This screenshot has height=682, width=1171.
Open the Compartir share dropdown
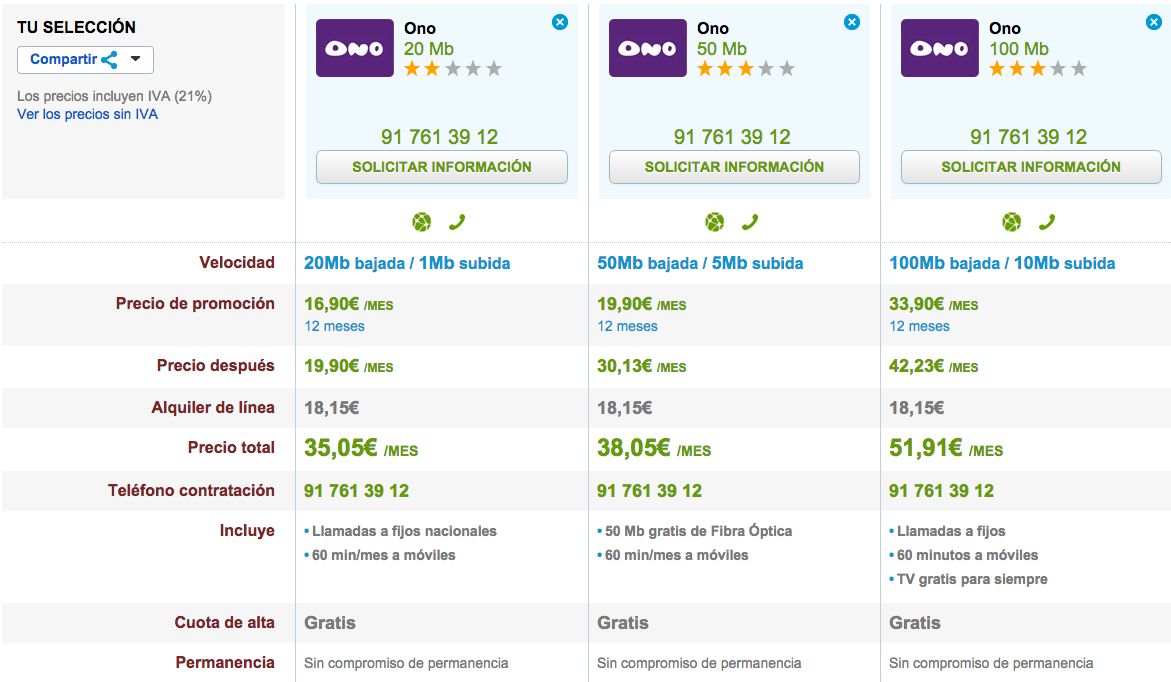(85, 59)
